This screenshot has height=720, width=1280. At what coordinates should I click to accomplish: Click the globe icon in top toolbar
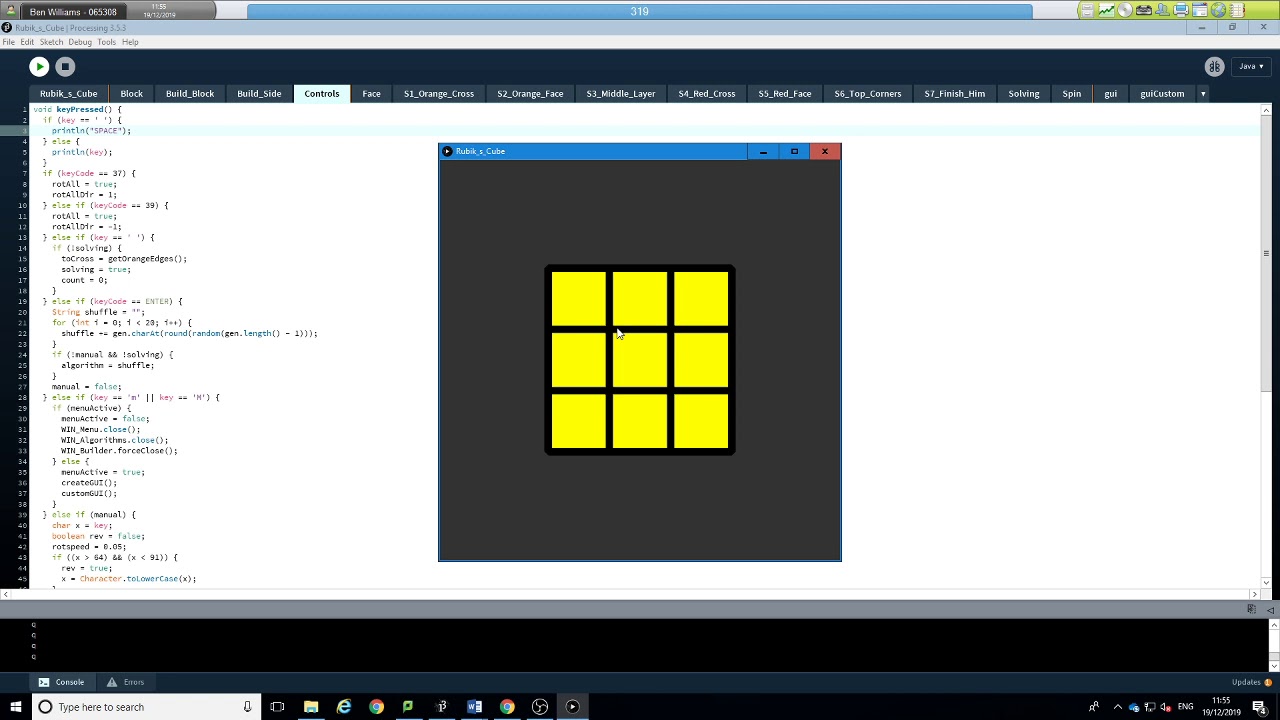pyautogui.click(x=1219, y=10)
